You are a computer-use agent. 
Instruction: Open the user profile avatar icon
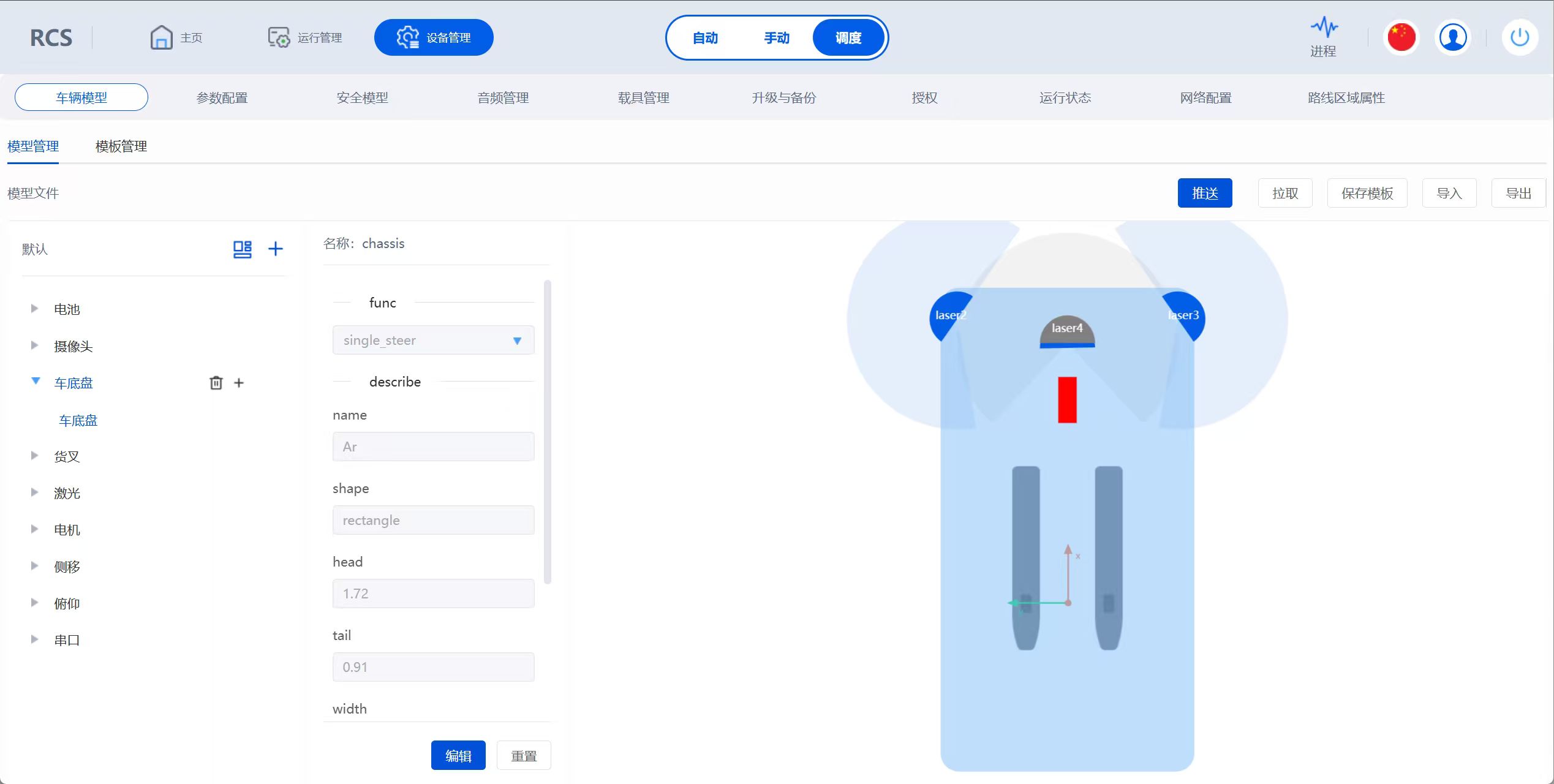1452,37
